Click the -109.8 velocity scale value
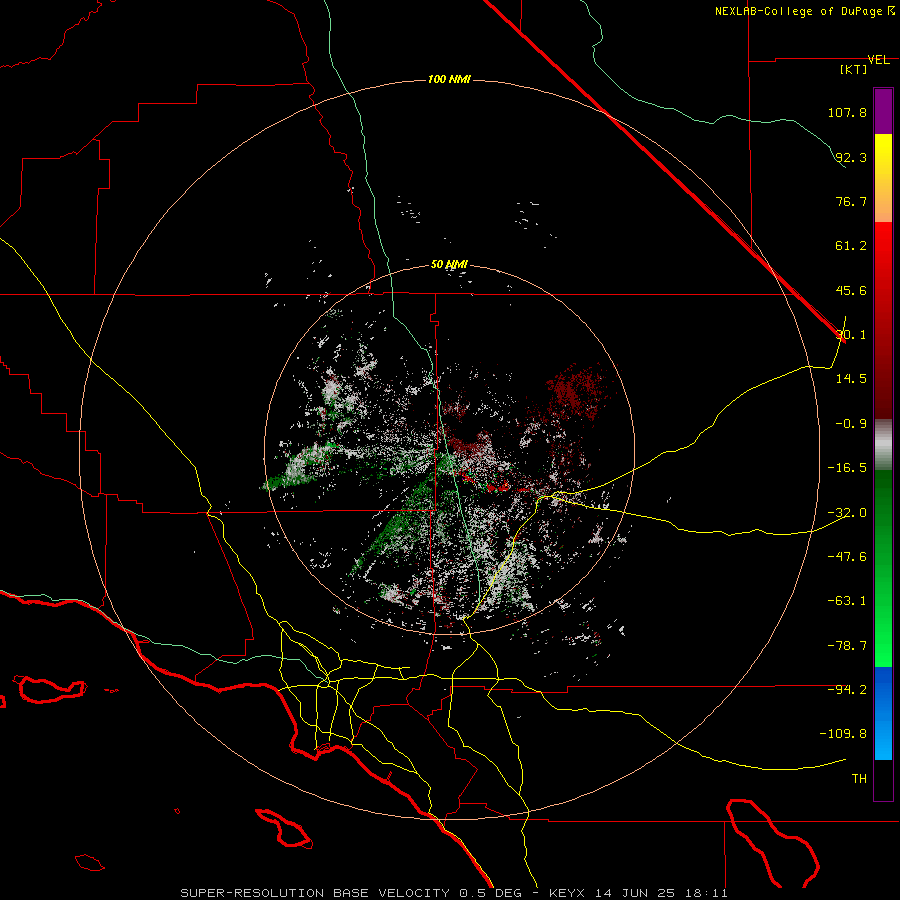 pyautogui.click(x=843, y=734)
